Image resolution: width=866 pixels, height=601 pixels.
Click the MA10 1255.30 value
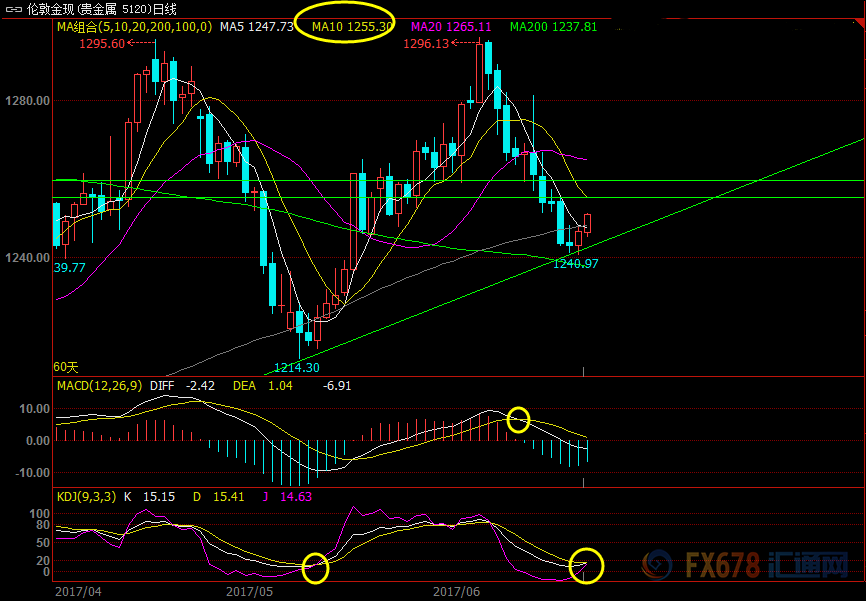coord(352,27)
